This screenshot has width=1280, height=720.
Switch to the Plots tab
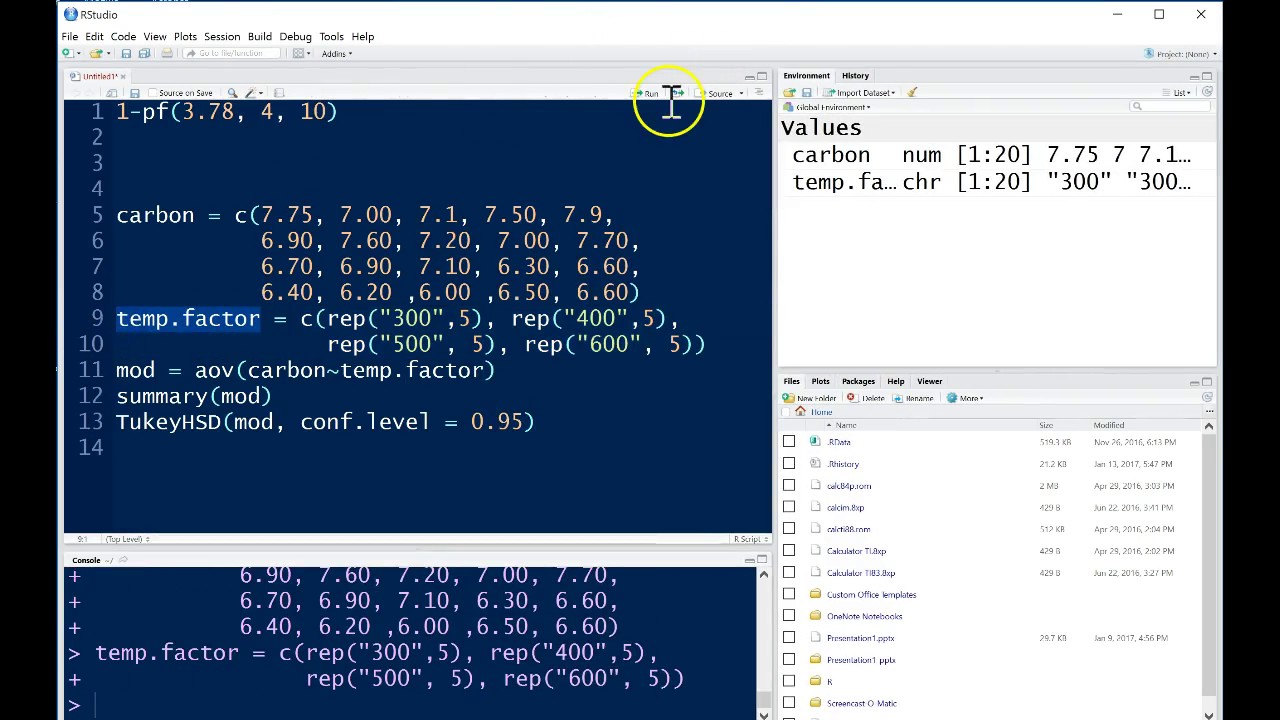tap(820, 382)
